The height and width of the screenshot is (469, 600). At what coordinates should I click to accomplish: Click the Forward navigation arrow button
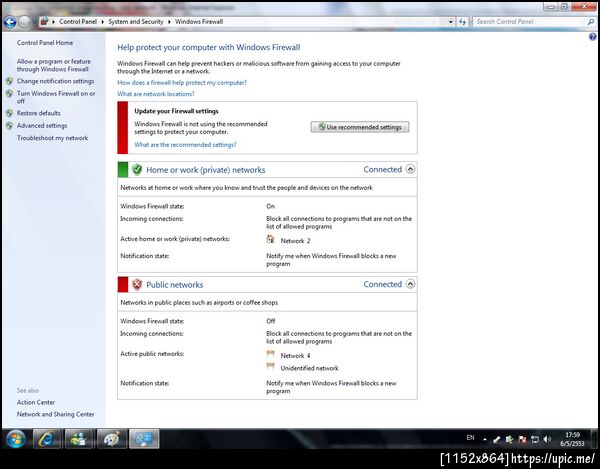(24, 22)
